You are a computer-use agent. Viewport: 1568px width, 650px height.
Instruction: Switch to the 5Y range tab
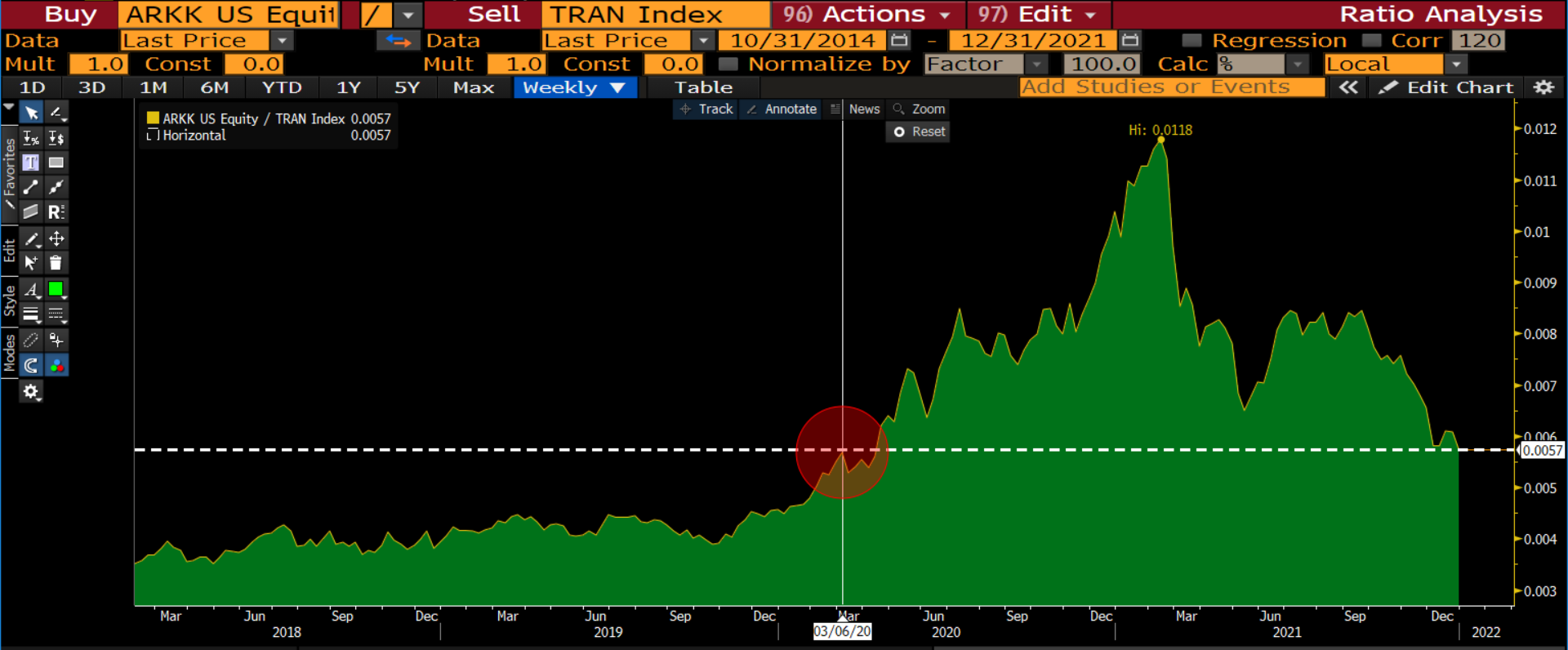(407, 87)
